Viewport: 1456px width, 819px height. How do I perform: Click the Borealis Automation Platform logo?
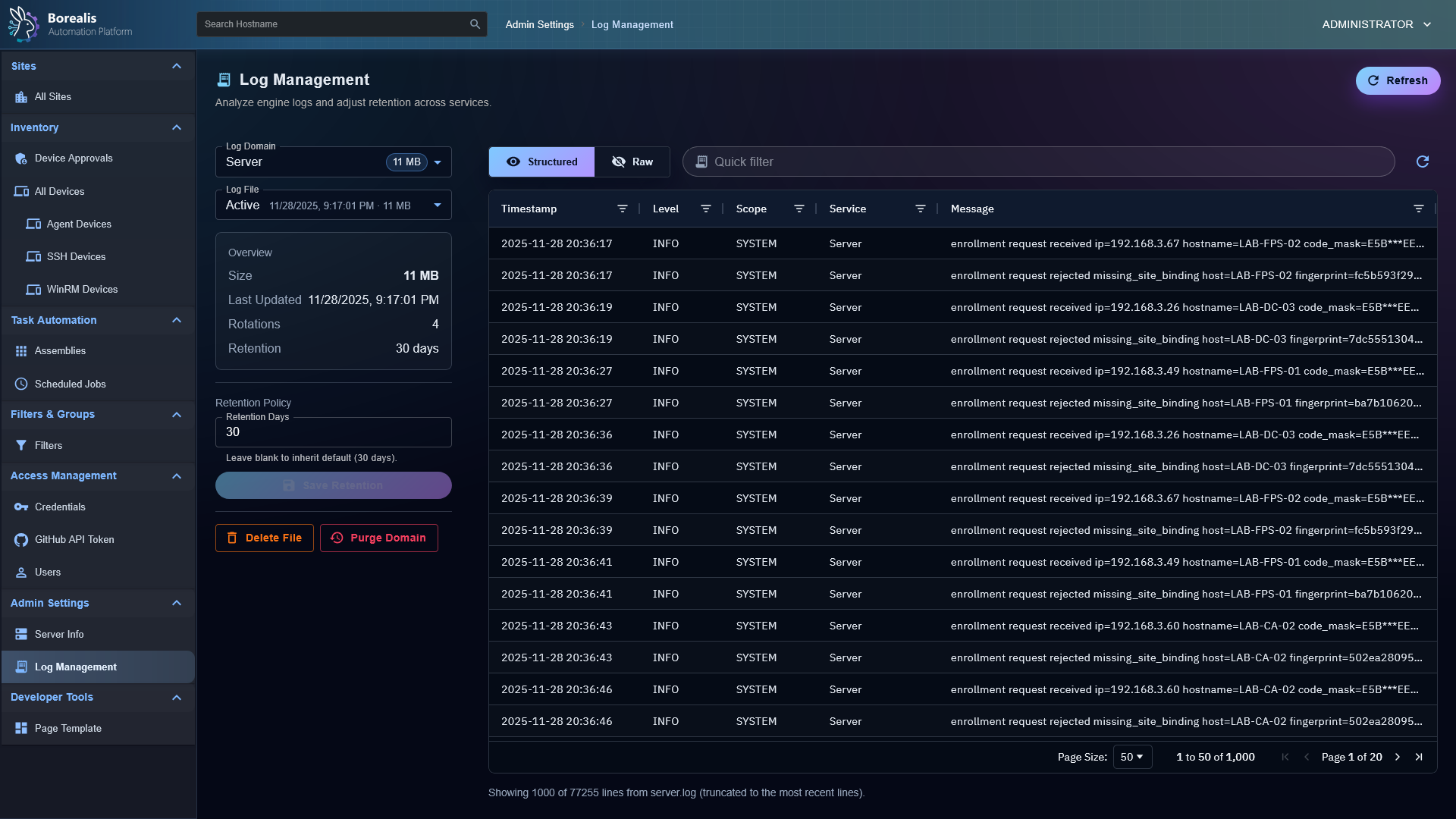[69, 24]
